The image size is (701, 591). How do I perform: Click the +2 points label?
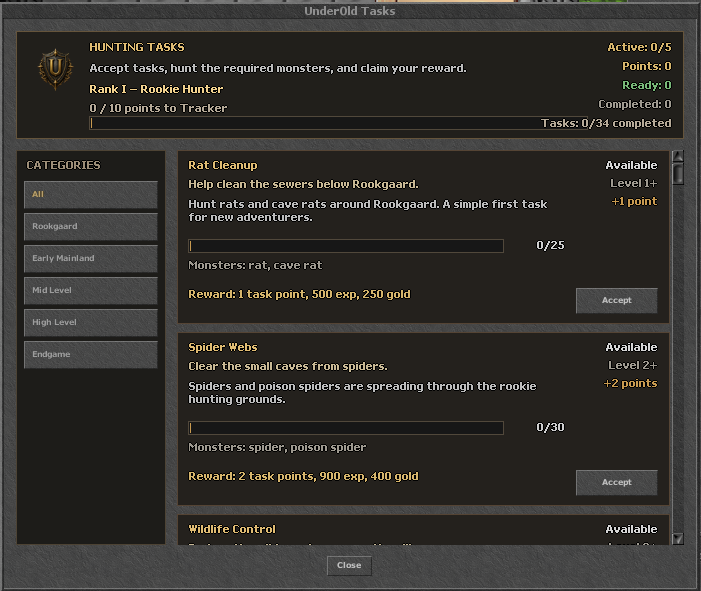[630, 384]
